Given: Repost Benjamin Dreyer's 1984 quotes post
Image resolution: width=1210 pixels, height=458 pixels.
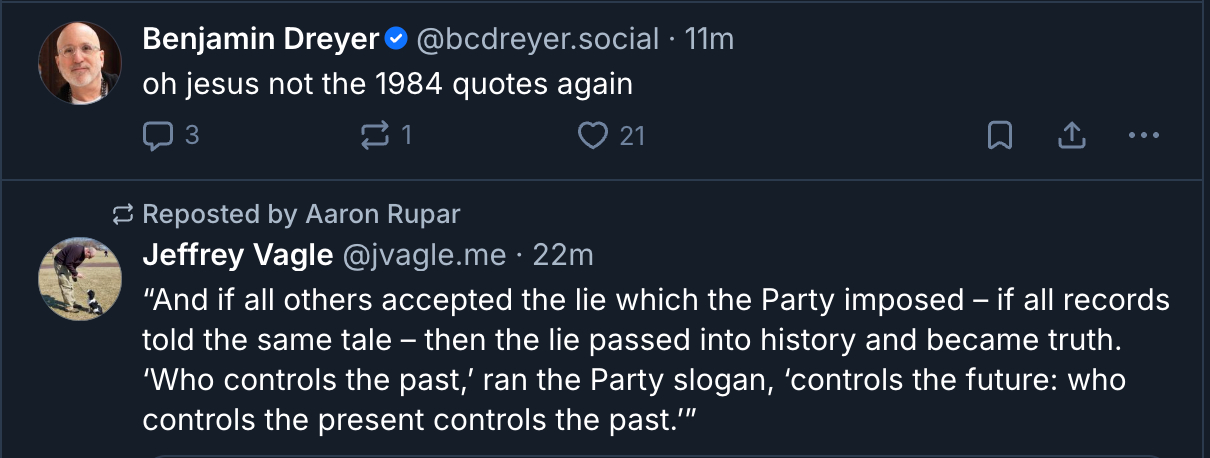Looking at the screenshot, I should pos(374,135).
